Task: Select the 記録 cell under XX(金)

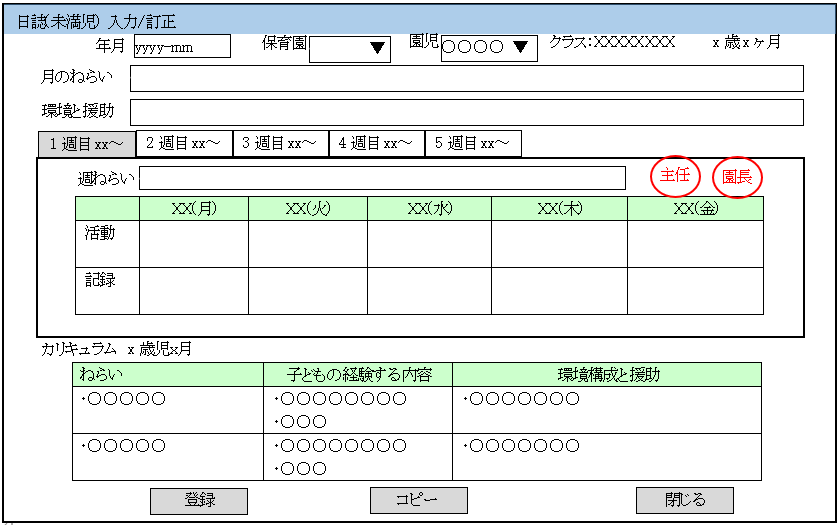Action: tap(695, 290)
